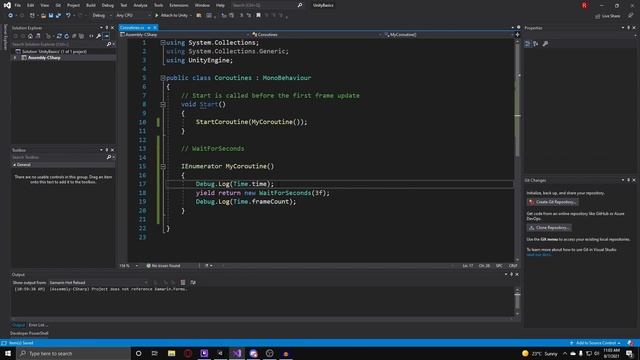Open Task View on the taskbar

point(155,353)
